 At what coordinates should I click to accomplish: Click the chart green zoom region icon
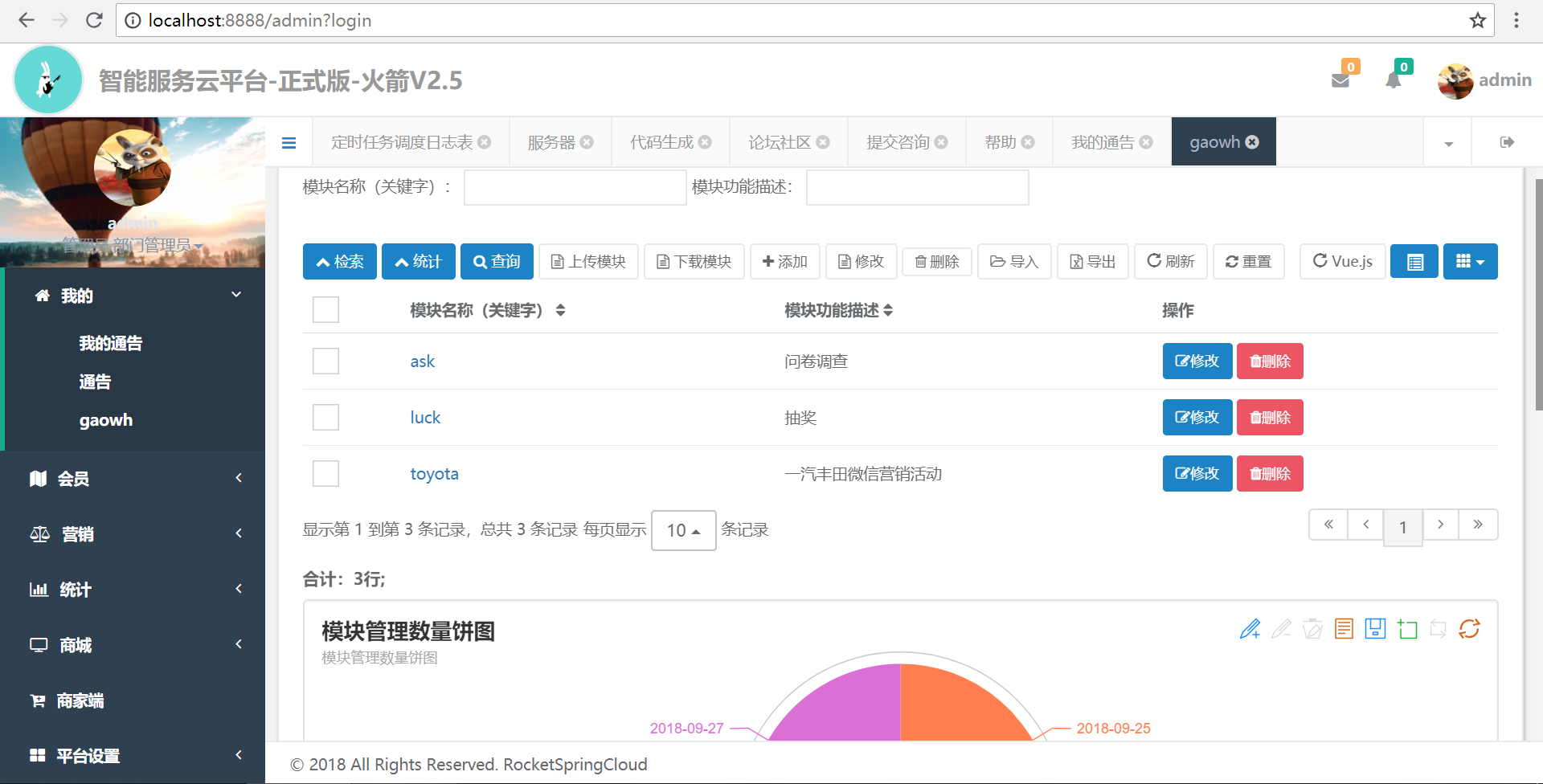point(1407,629)
